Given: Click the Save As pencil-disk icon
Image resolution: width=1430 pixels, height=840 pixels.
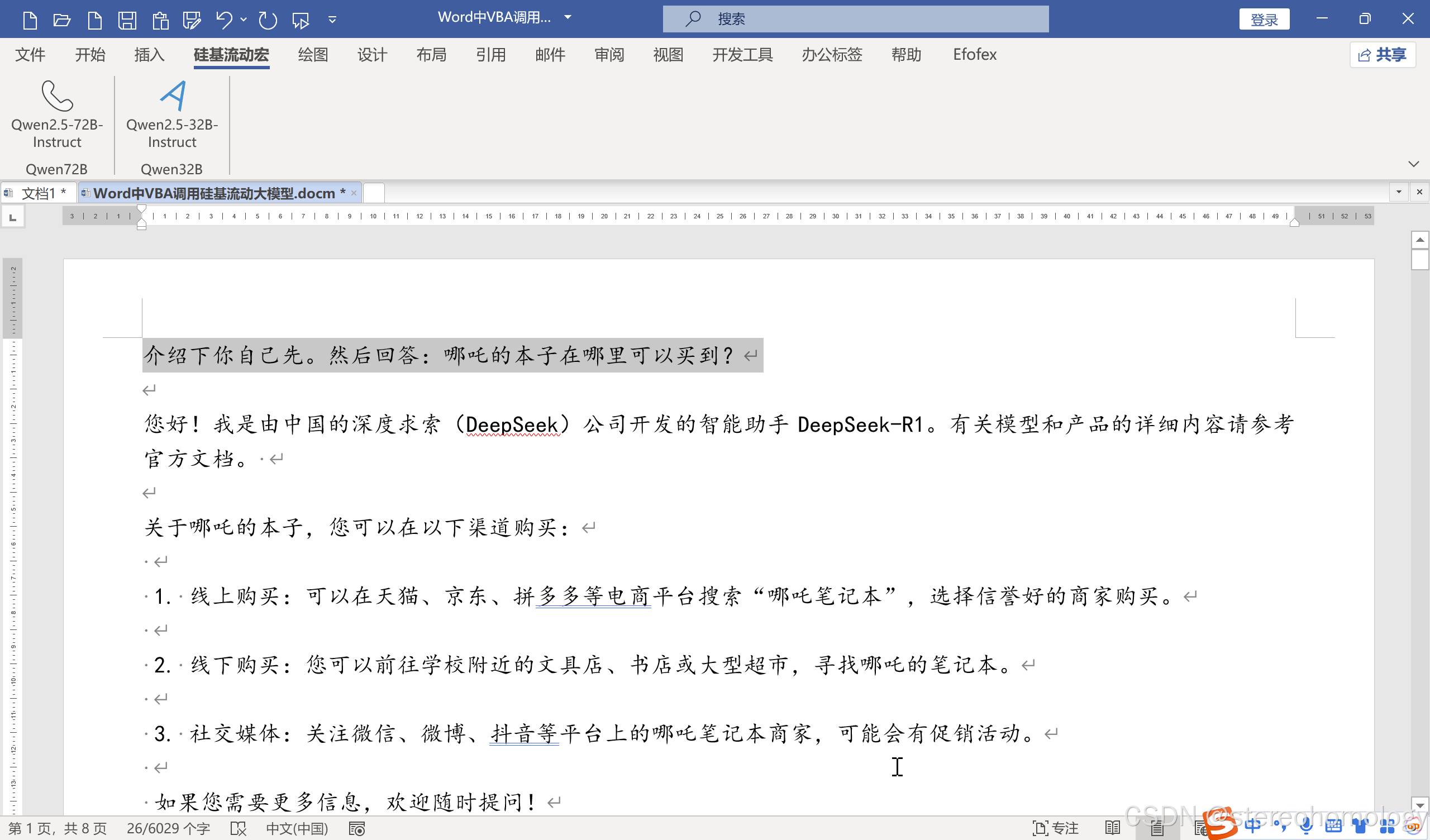Looking at the screenshot, I should pyautogui.click(x=192, y=20).
